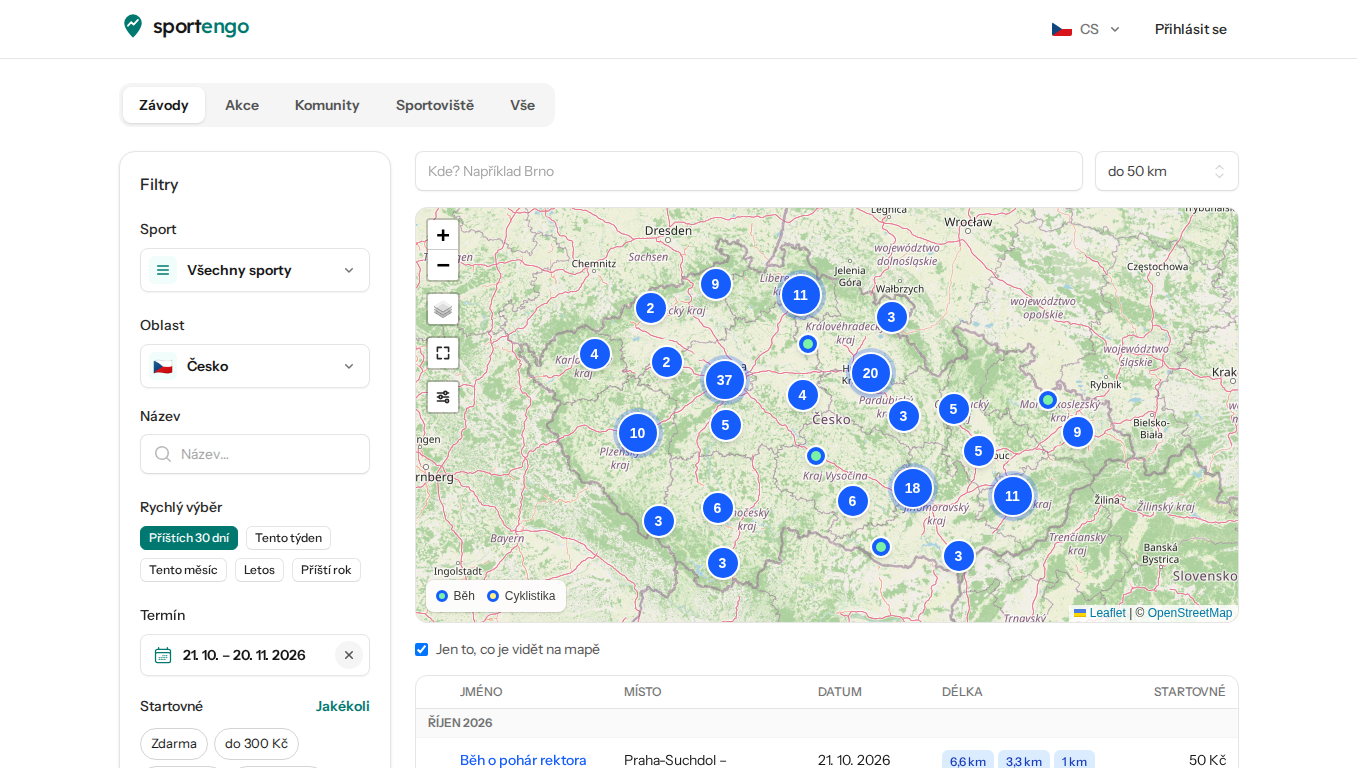Open the "do 50 km" distance selector
Screen dimensions: 1357x768
click(1167, 171)
